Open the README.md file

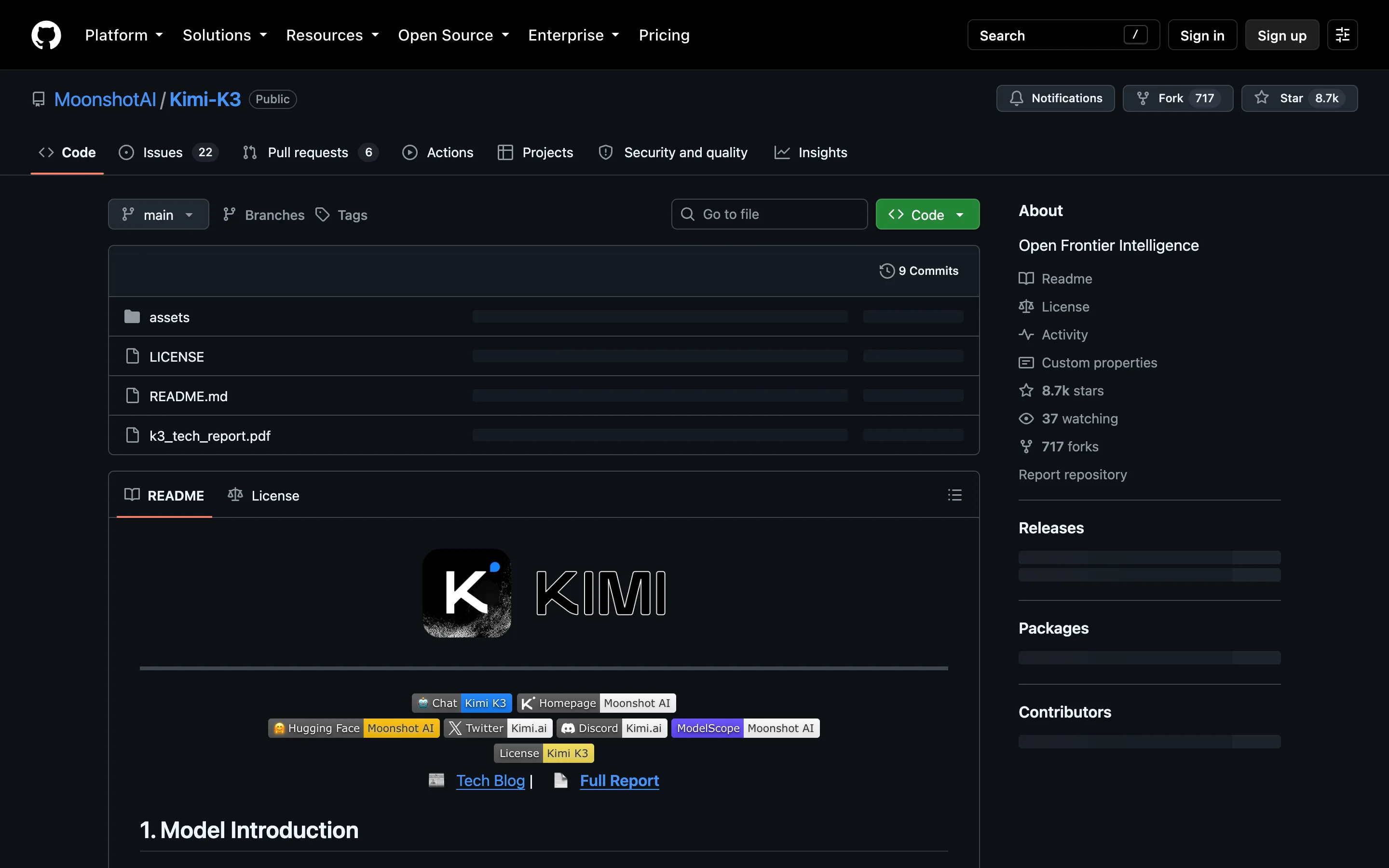(188, 396)
